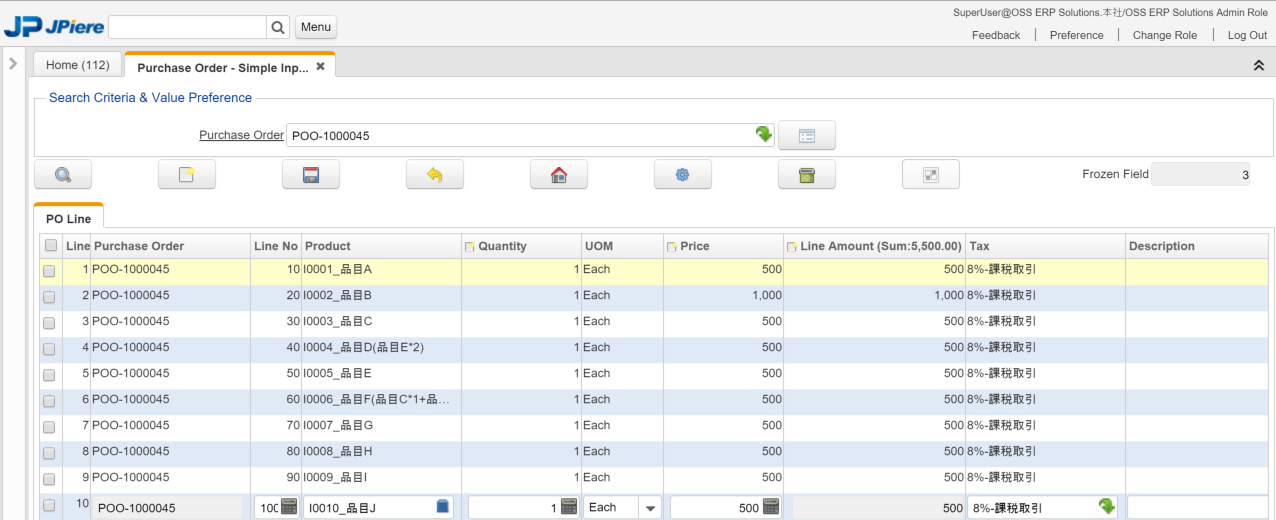Click the Description field on line 10
1276x520 pixels.
point(1196,508)
